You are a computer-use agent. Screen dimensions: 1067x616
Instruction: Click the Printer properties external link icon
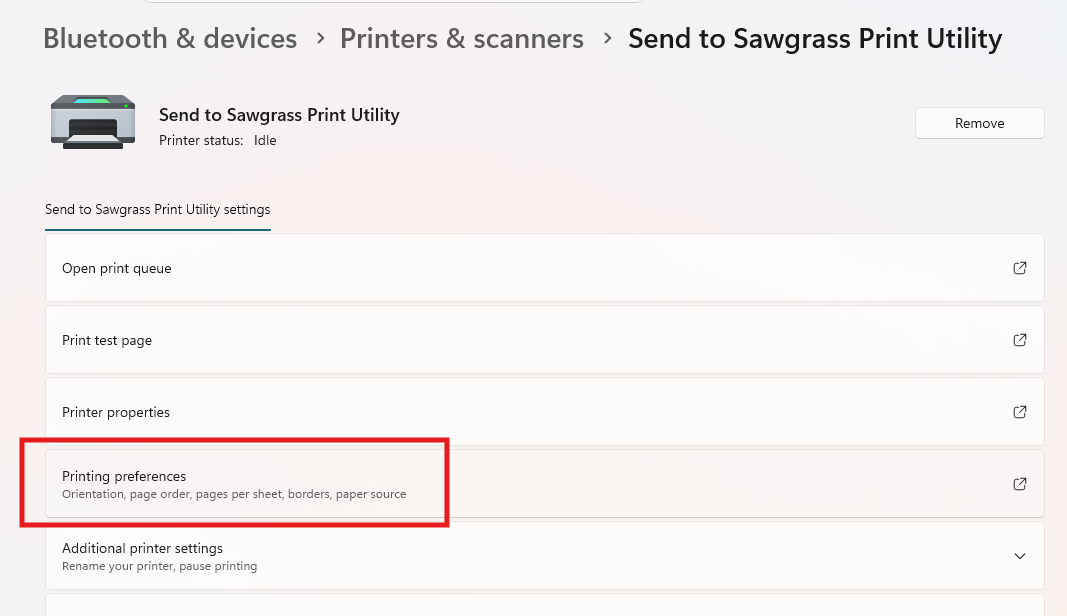click(1019, 412)
